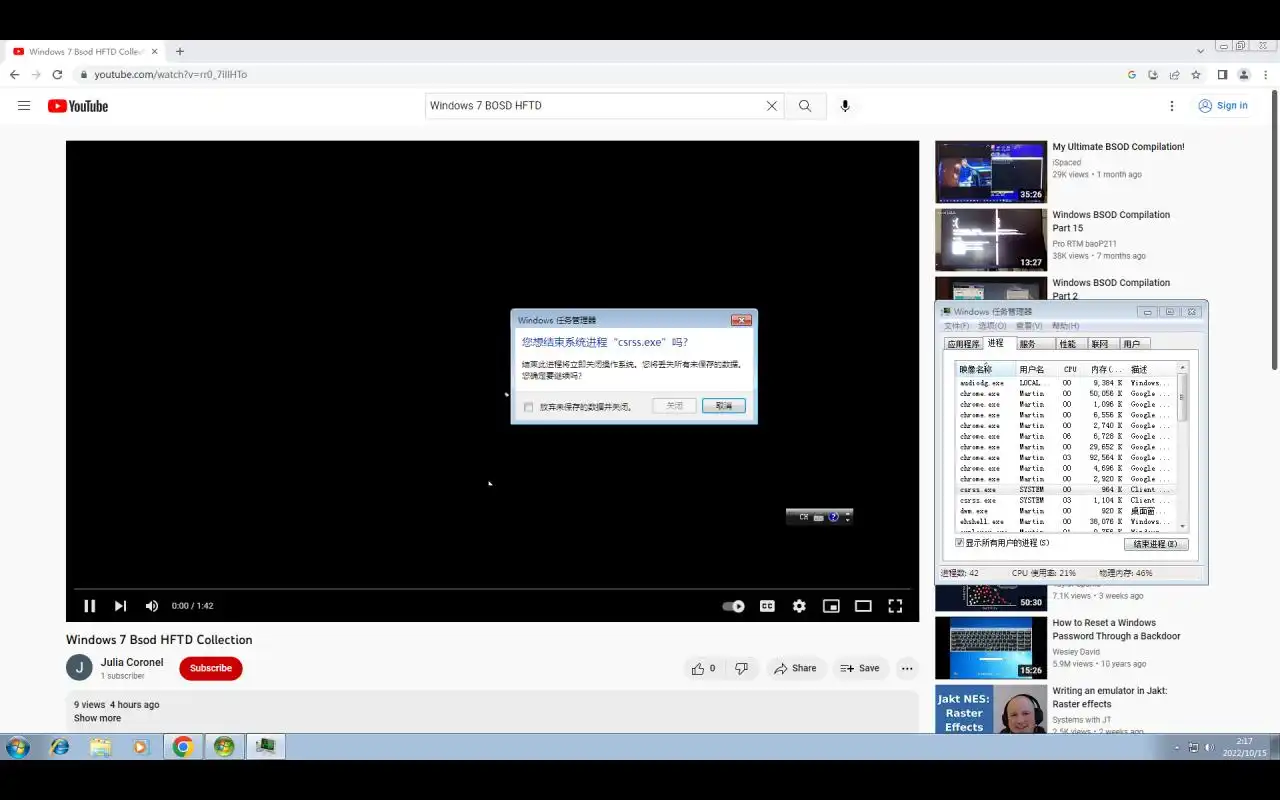The height and width of the screenshot is (800, 1280).
Task: Seek on the video progress bar
Action: pyautogui.click(x=492, y=588)
